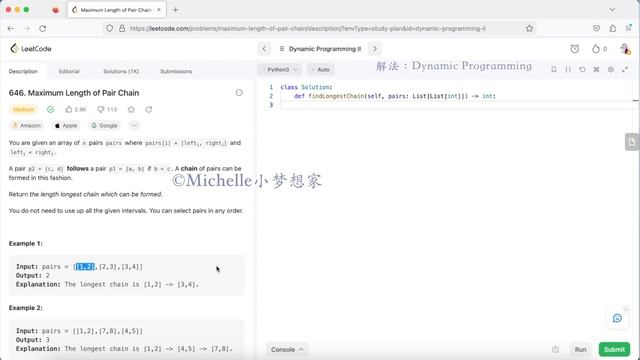The width and height of the screenshot is (640, 360).
Task: Open the Submissions tab
Action: [176, 71]
